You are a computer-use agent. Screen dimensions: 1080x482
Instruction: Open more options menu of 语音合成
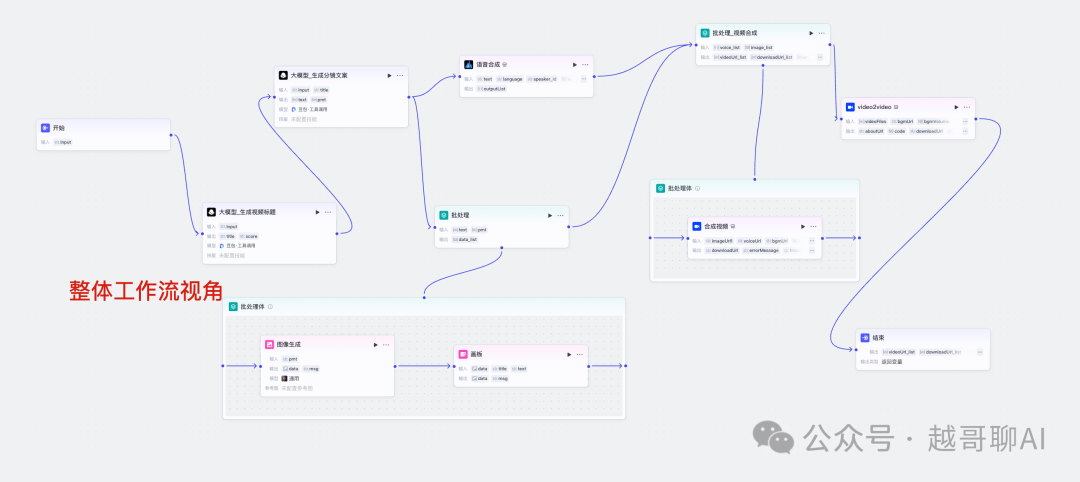585,64
